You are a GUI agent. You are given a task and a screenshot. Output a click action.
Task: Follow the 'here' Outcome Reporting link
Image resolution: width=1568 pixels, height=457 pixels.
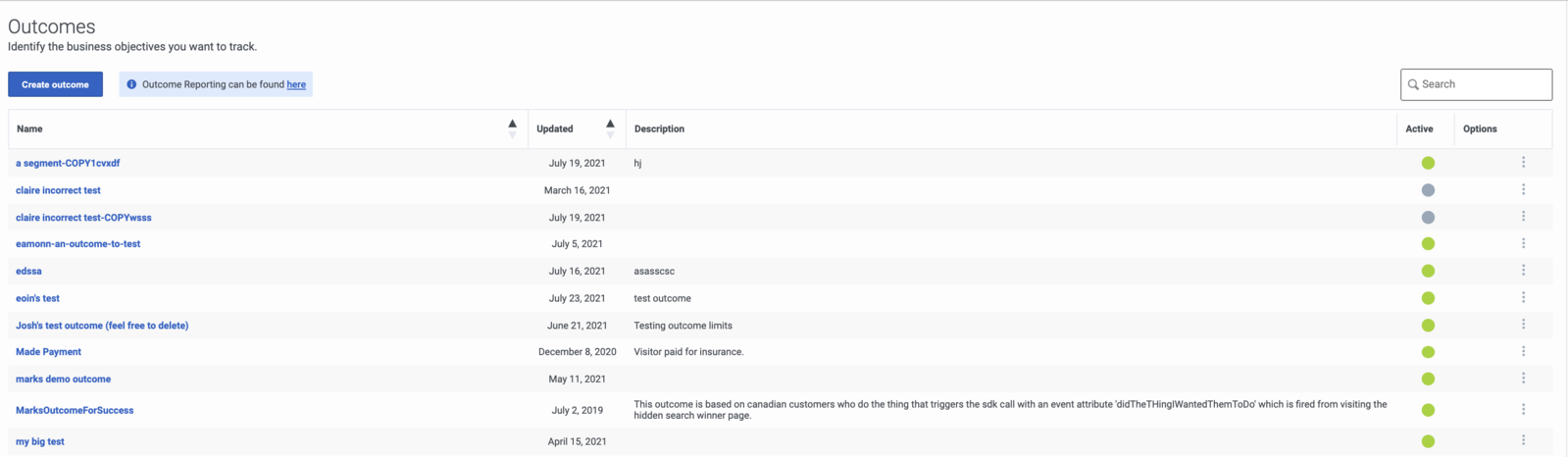(x=296, y=84)
